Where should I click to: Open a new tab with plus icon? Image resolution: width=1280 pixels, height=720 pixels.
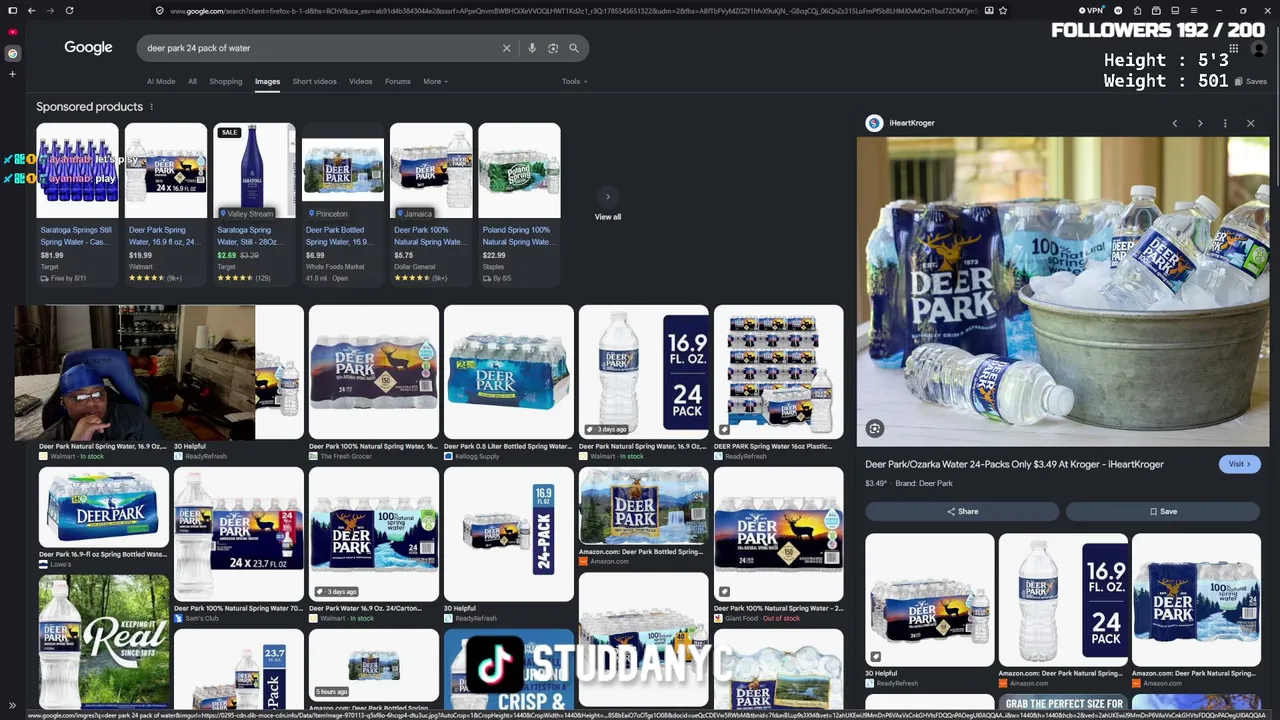pos(12,74)
